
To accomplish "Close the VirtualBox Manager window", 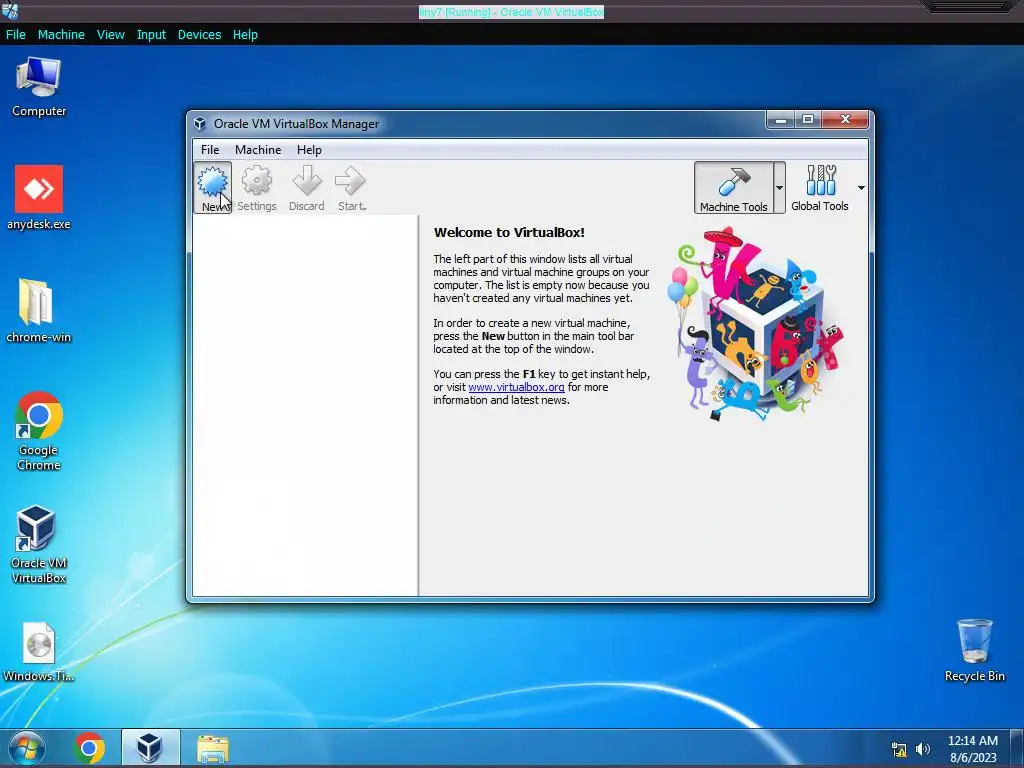I will (x=845, y=120).
